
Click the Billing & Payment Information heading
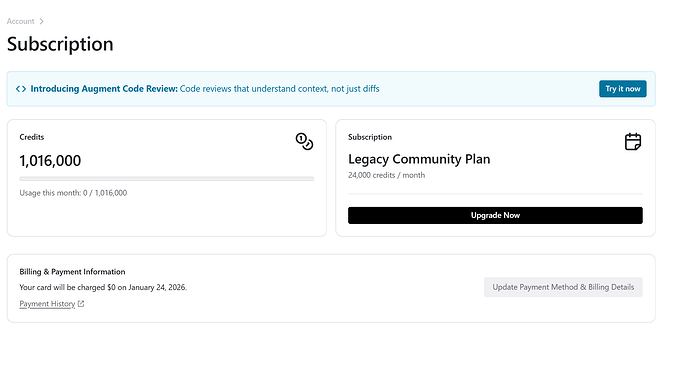72,272
